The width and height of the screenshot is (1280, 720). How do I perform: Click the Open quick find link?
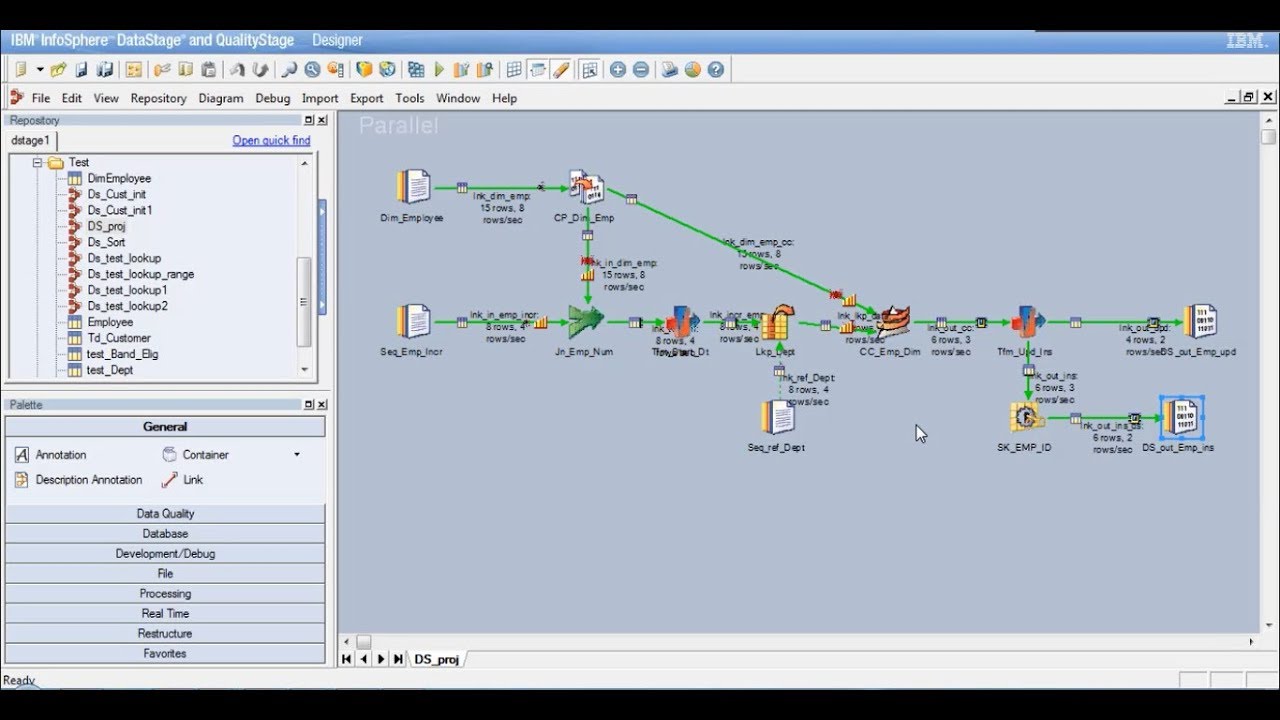pyautogui.click(x=272, y=141)
